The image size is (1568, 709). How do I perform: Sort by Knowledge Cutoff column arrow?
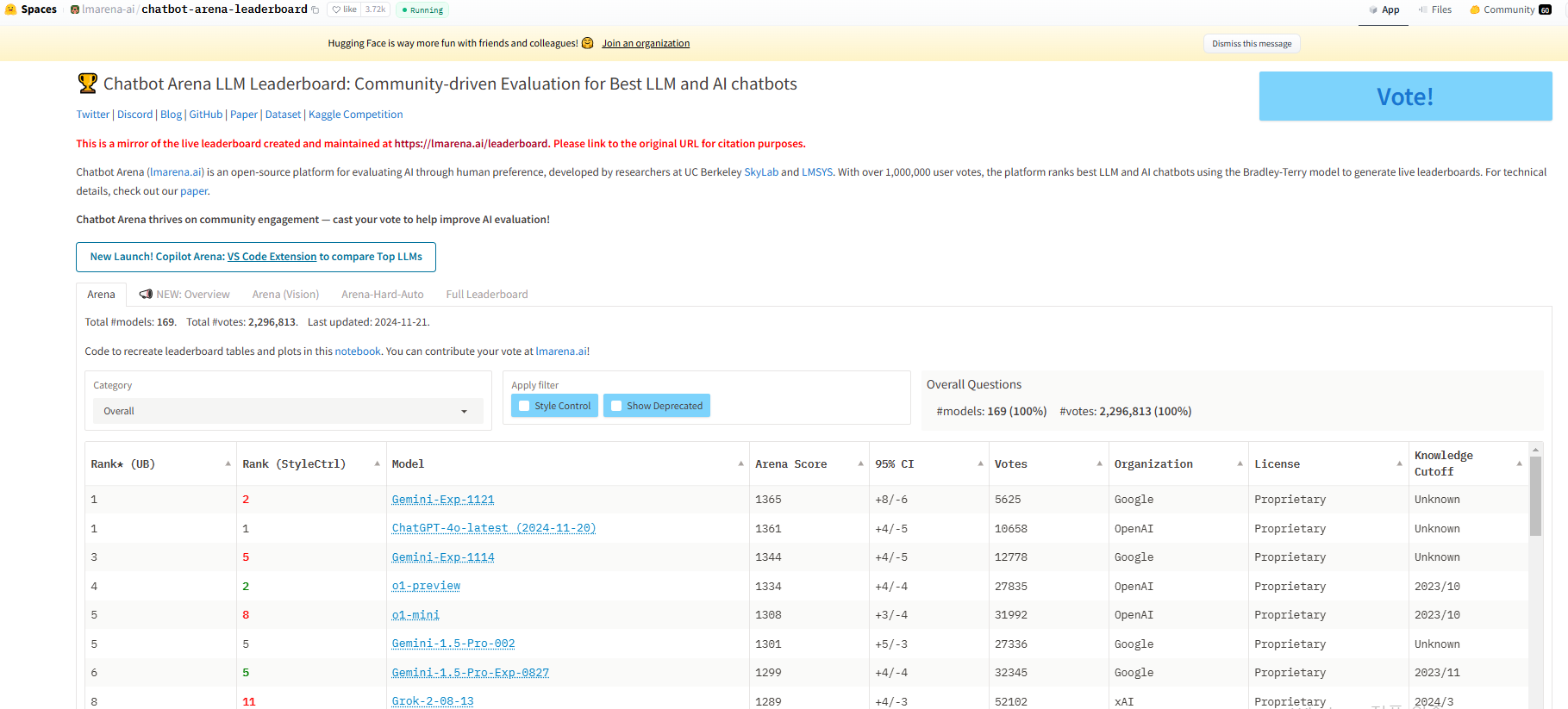[x=1519, y=463]
